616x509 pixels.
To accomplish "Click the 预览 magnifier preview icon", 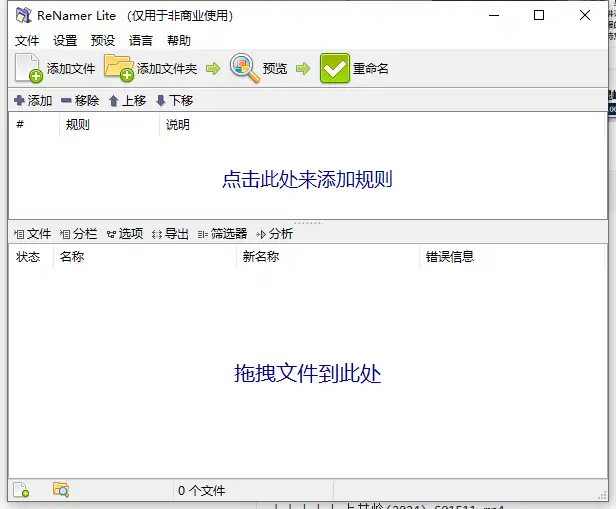I will [244, 68].
